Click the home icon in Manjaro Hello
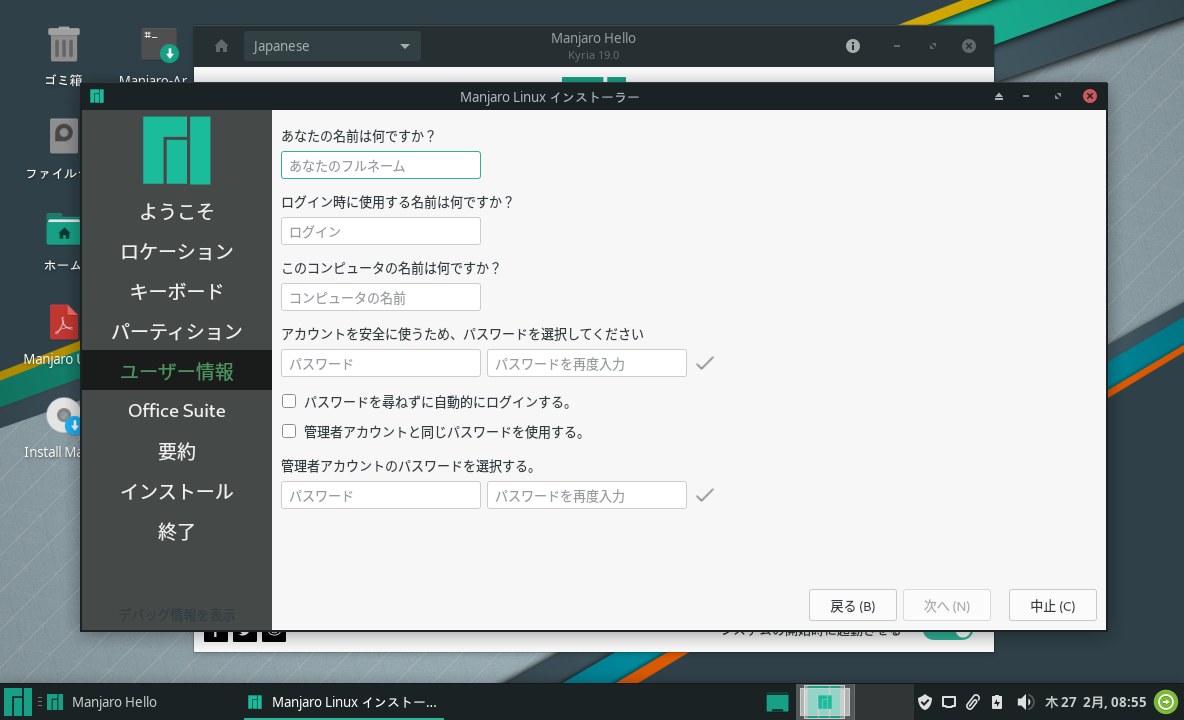The width and height of the screenshot is (1184, 720). pos(220,46)
